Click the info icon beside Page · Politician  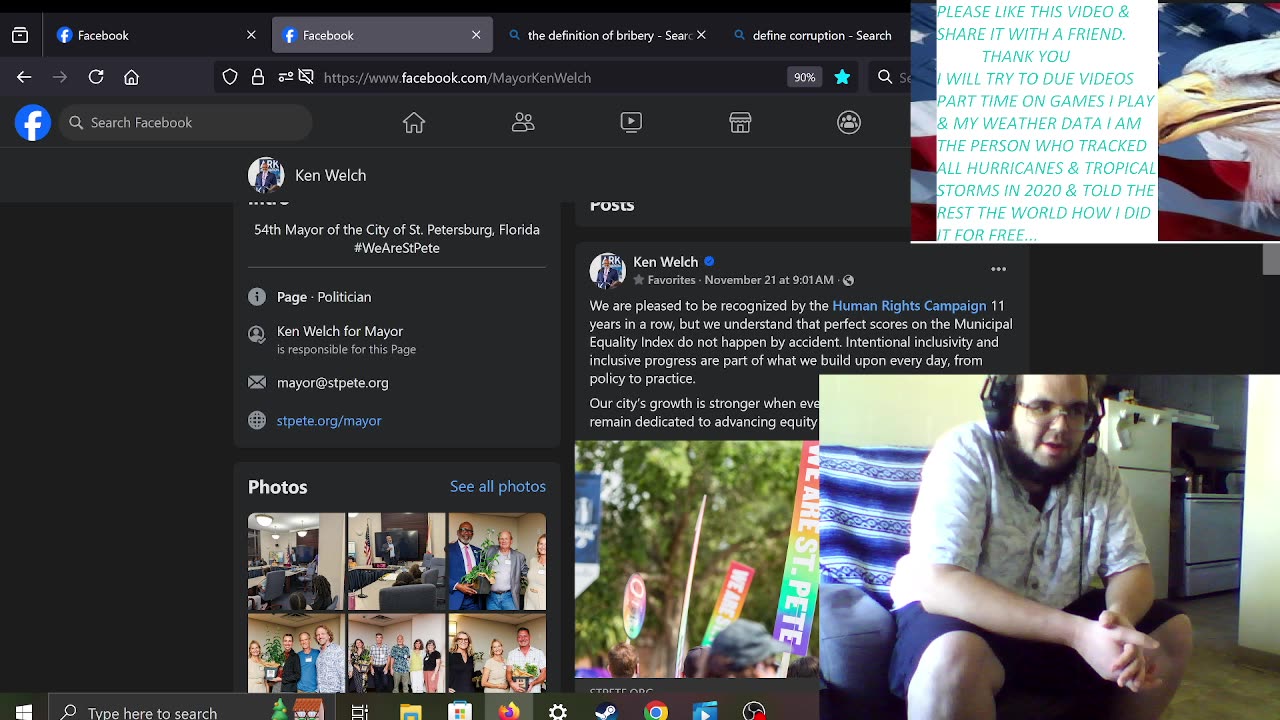257,296
